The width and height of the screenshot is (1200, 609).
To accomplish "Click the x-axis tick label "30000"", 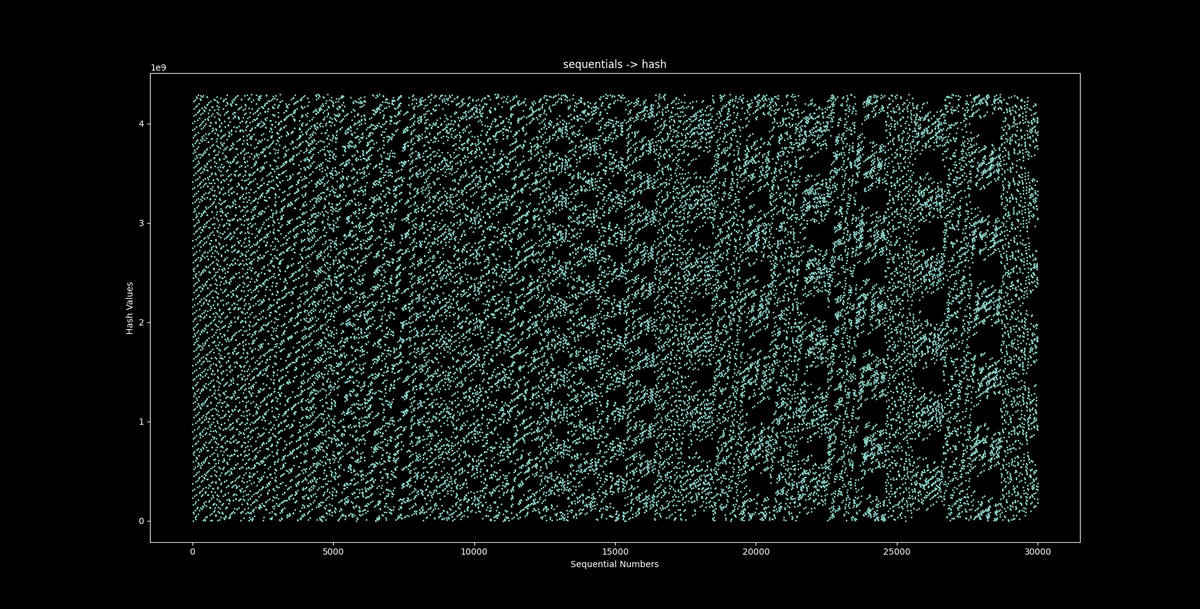I will point(1038,551).
